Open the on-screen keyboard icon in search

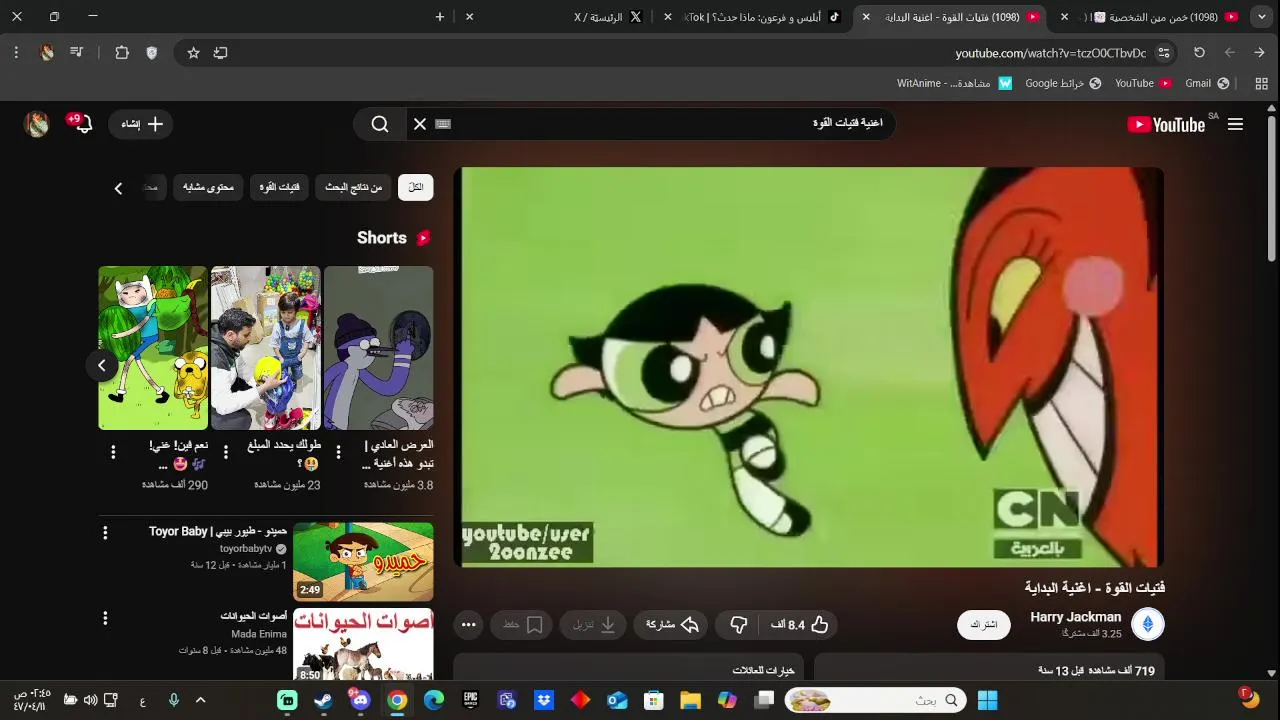coord(443,124)
